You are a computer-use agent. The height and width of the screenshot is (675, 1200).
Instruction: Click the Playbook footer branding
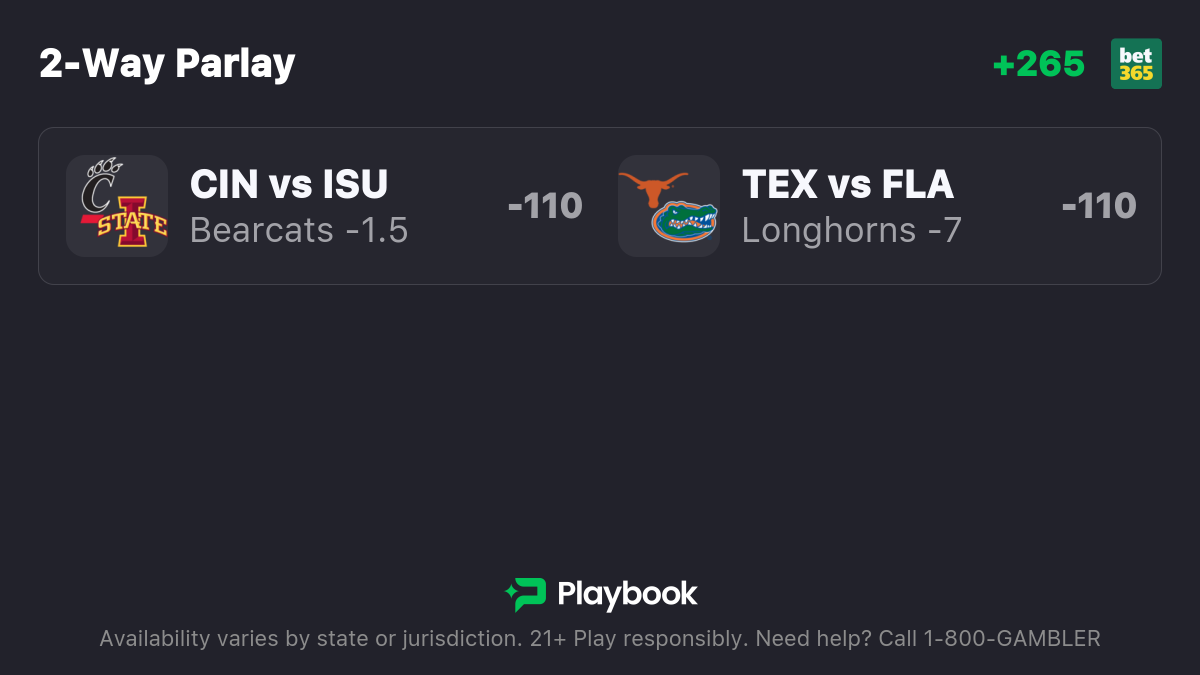601,594
